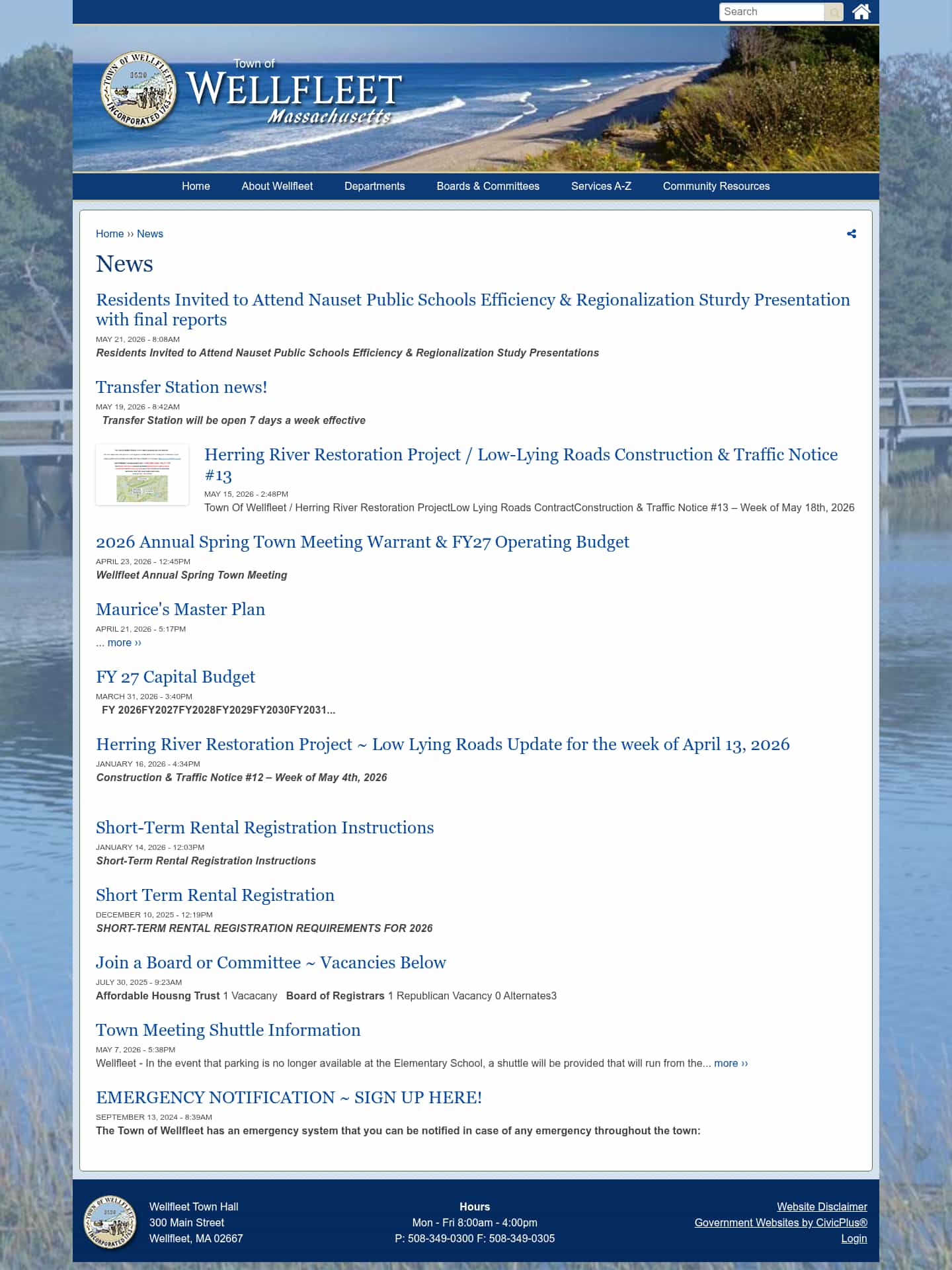The height and width of the screenshot is (1270, 952).
Task: Open the Services A-Z menu
Action: pyautogui.click(x=601, y=187)
